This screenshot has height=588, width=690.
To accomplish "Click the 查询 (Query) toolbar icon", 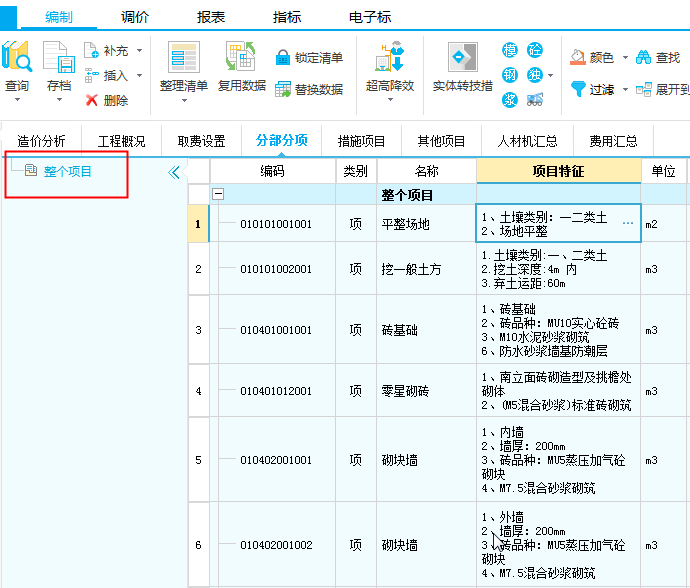I will coord(17,58).
